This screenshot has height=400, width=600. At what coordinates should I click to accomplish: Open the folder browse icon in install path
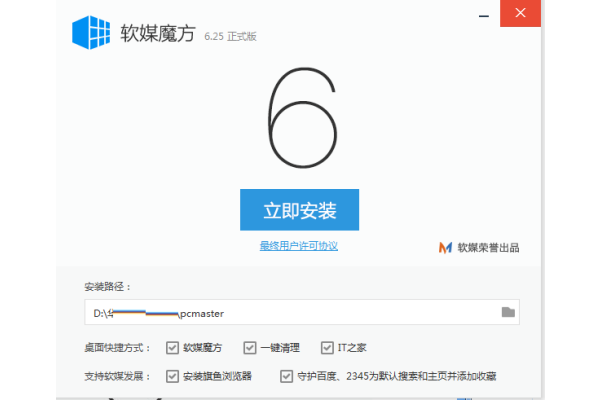point(508,312)
